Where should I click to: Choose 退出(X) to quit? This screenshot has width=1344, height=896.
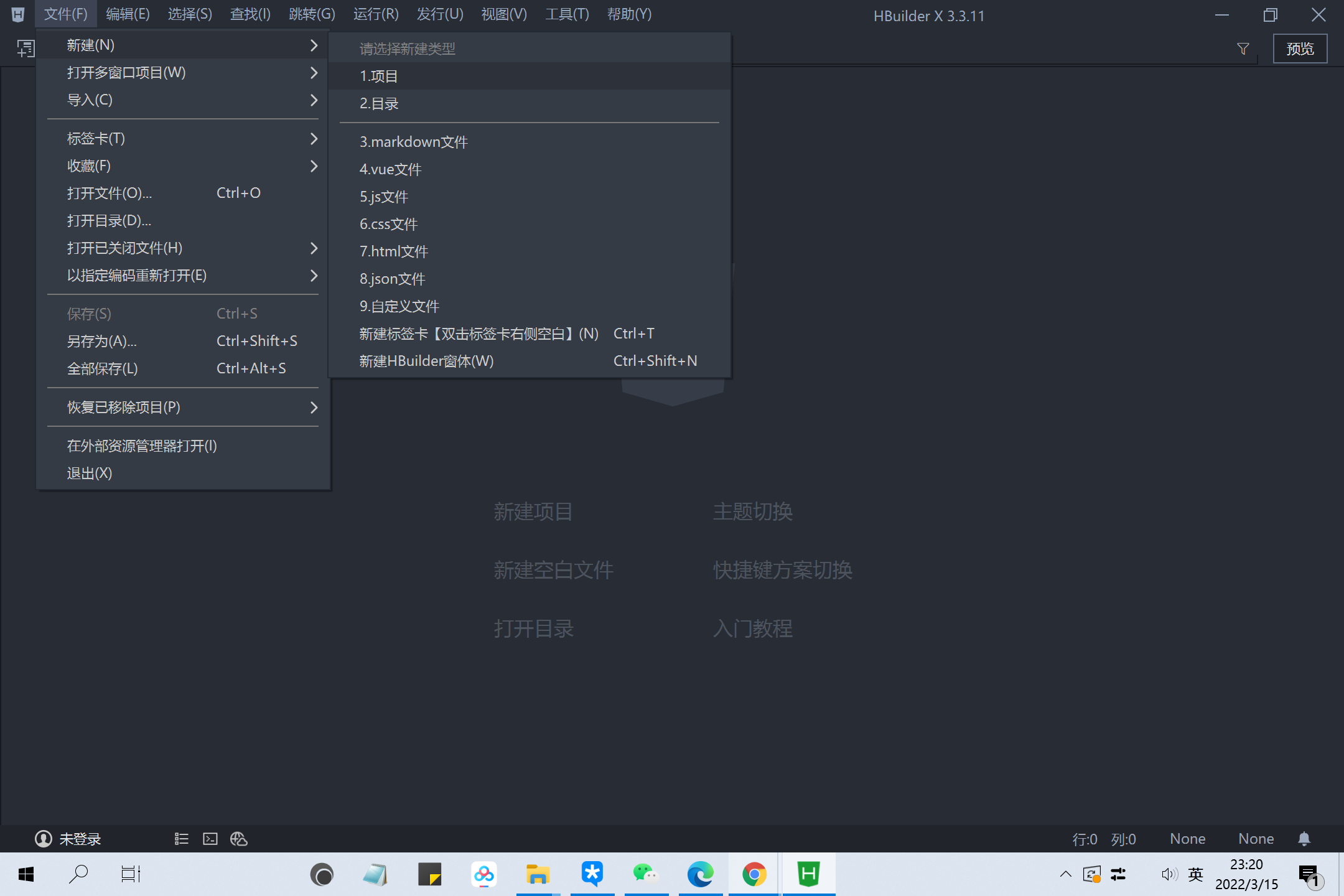183,474
